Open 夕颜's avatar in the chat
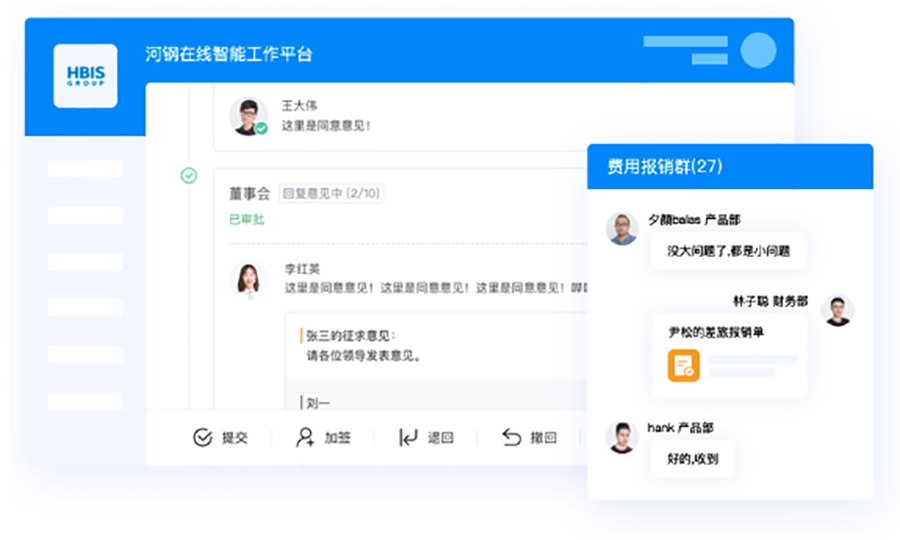This screenshot has height=540, width=900. 622,228
